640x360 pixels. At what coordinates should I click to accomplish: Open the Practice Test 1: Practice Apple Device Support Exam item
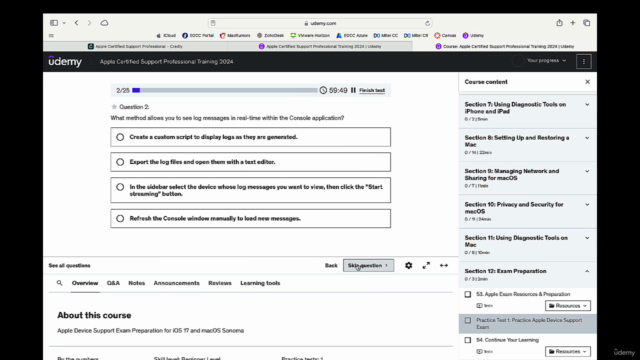(x=529, y=324)
